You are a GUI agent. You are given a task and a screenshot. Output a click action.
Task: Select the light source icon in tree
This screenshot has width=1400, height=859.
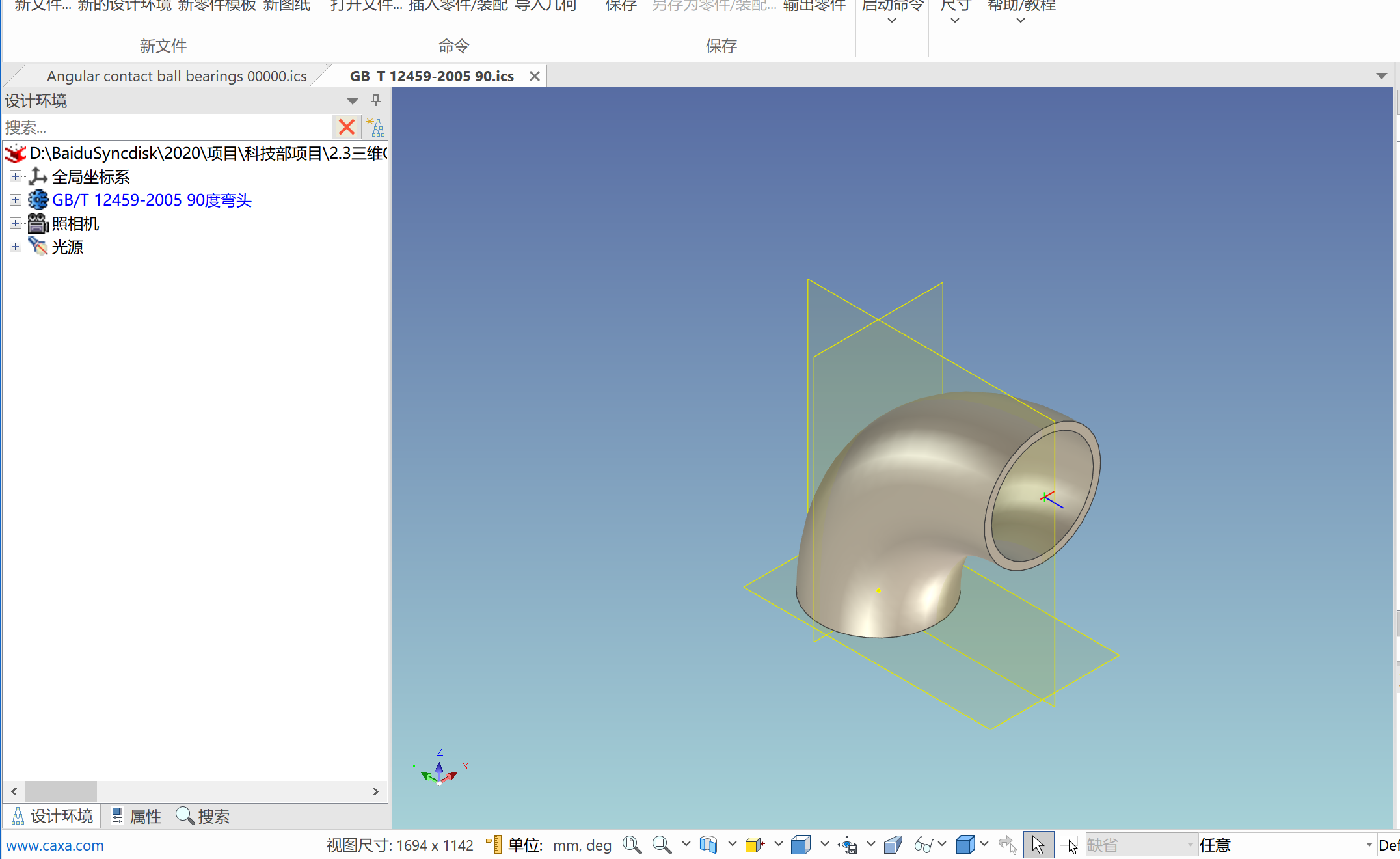point(38,247)
